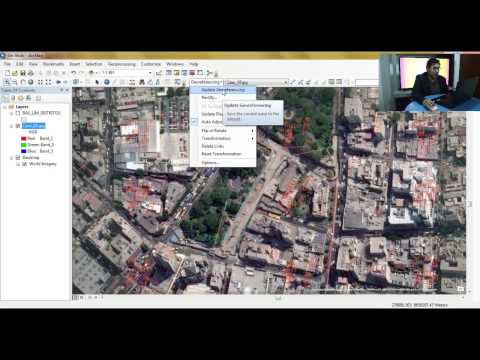Viewport: 480px width, 360px height.
Task: Open the ArcToolbox window icon
Action: pos(192,73)
